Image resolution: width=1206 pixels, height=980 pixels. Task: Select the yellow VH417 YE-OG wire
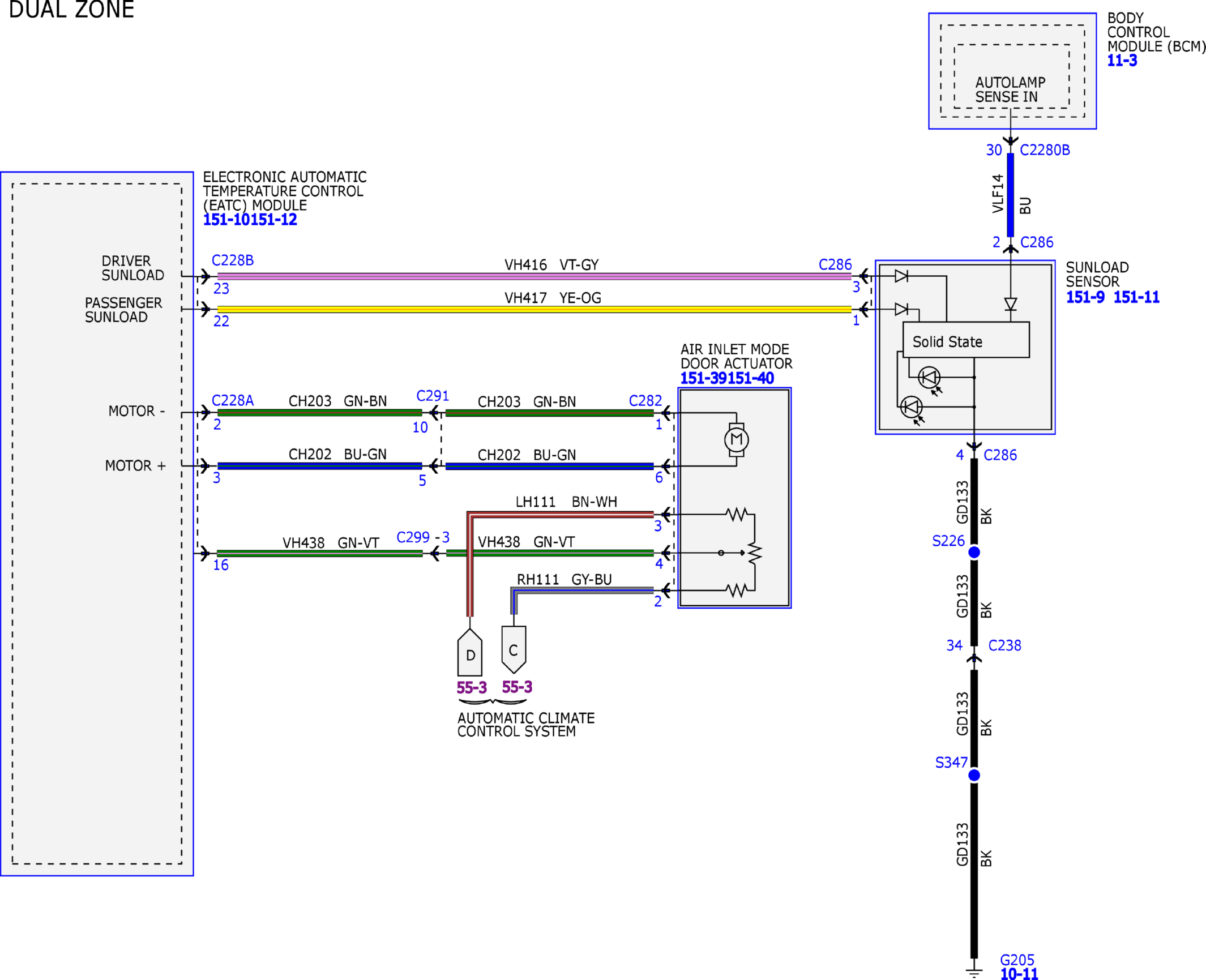(534, 309)
